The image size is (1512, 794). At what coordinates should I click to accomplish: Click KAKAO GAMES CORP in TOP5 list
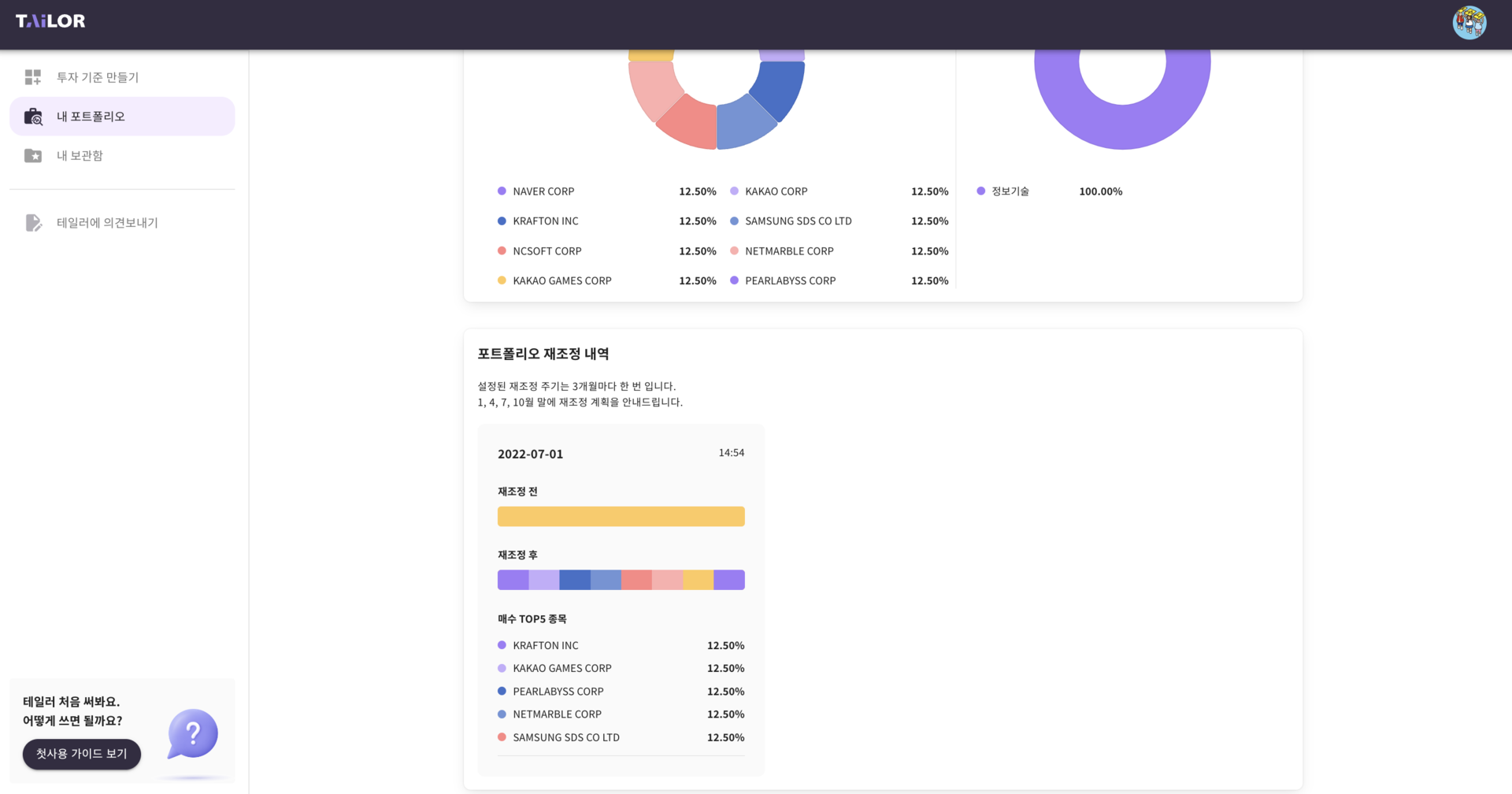[562, 668]
